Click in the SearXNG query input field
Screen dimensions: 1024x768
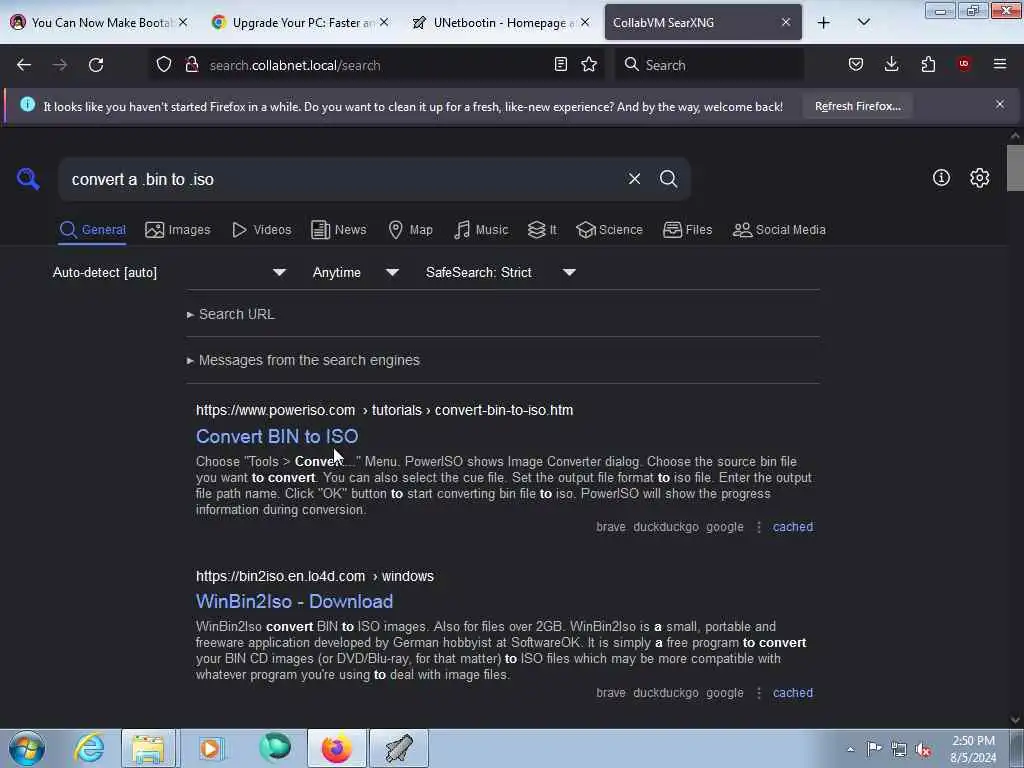343,179
